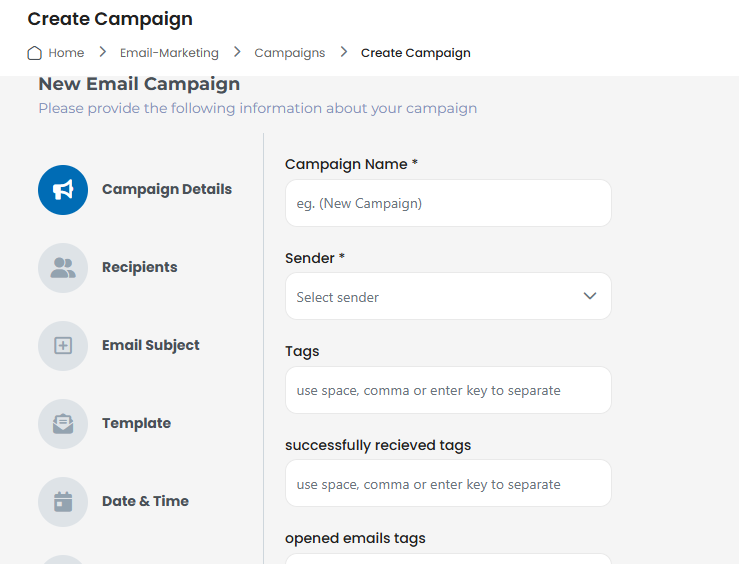This screenshot has height=564, width=739.
Task: Open the Campaigns breadcrumb link
Action: click(x=290, y=53)
